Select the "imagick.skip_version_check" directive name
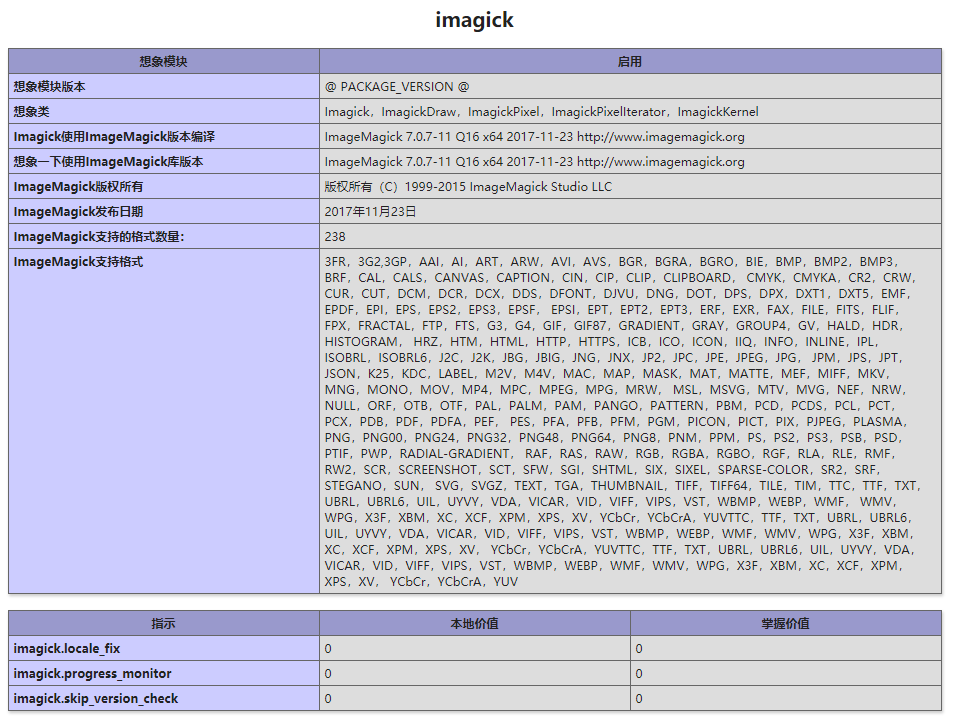954x726 pixels. [x=96, y=698]
